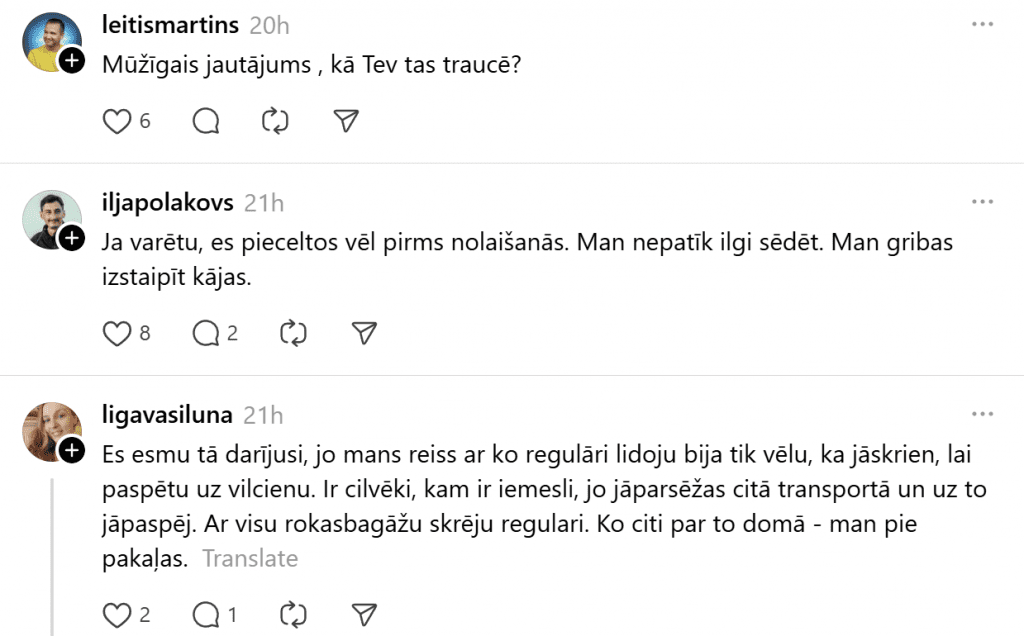
Task: Open replies on the ligavasiluna post
Action: tap(206, 613)
